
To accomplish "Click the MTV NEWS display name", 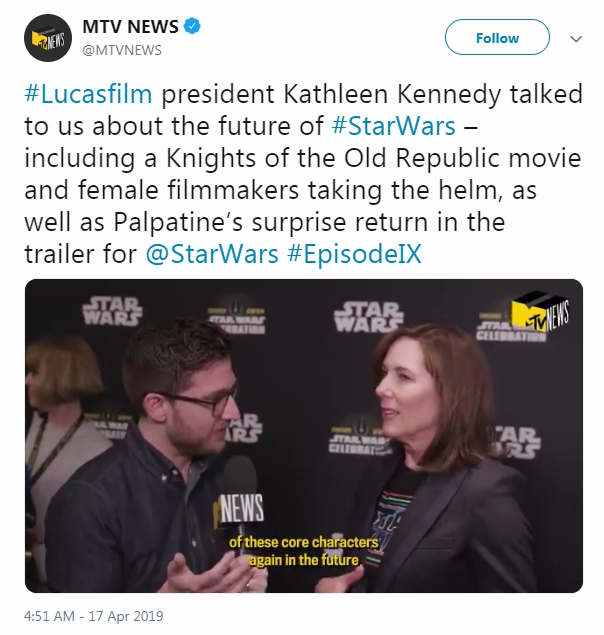I will [130, 27].
